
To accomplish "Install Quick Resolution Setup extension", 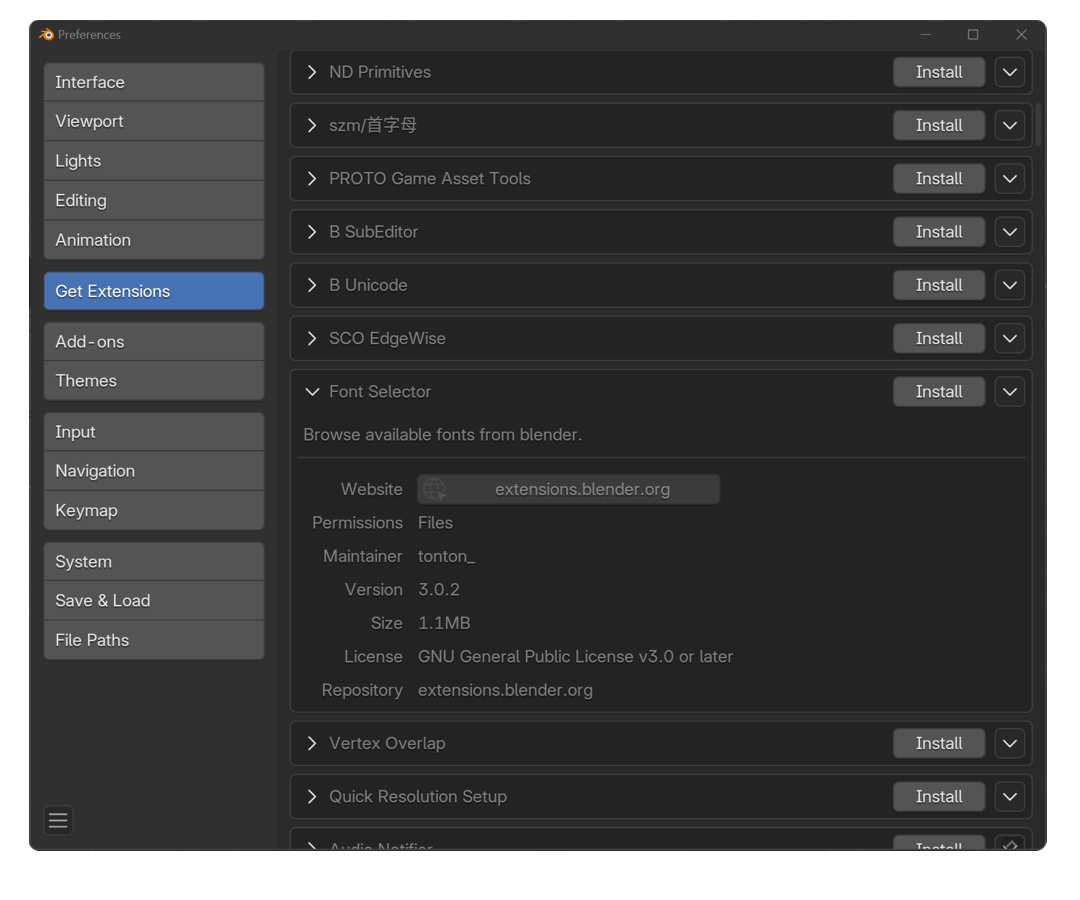I will [x=939, y=797].
